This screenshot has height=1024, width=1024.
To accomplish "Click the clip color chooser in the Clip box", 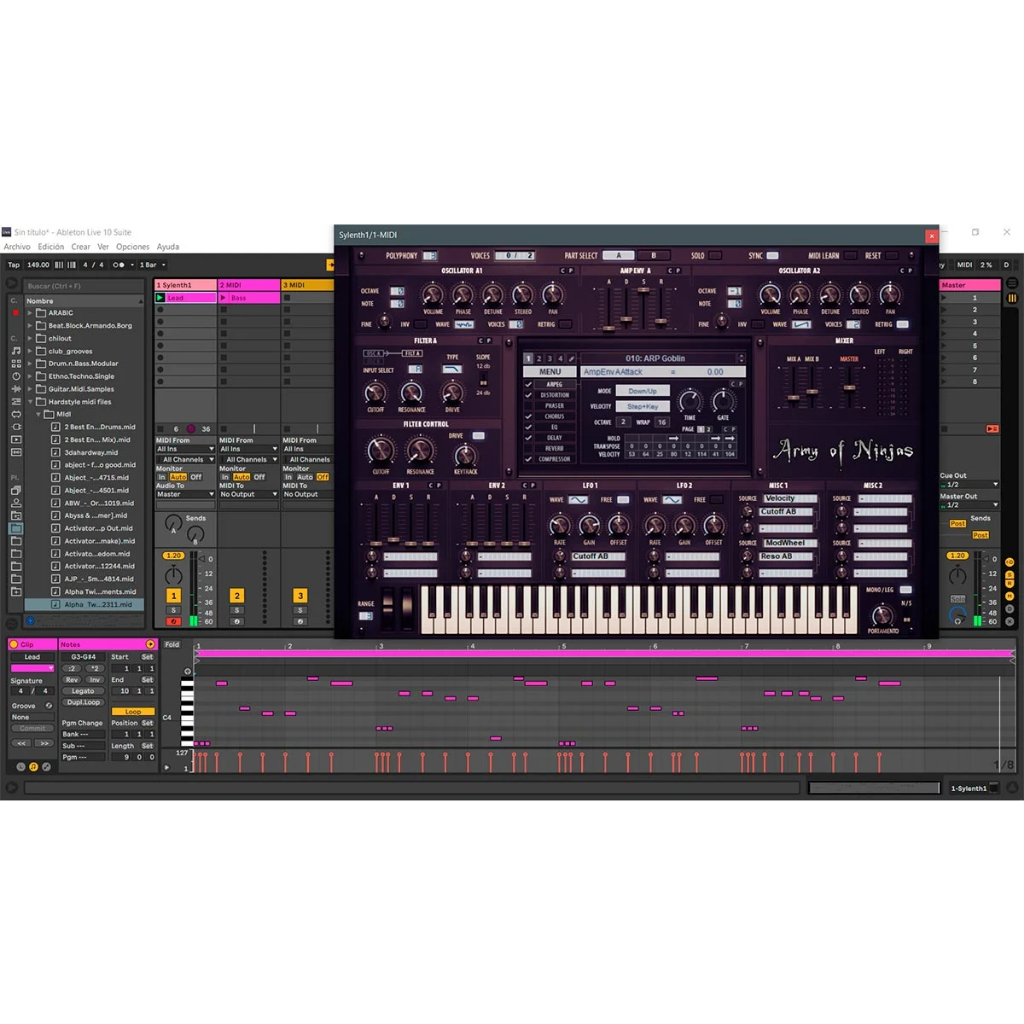I will pos(32,669).
